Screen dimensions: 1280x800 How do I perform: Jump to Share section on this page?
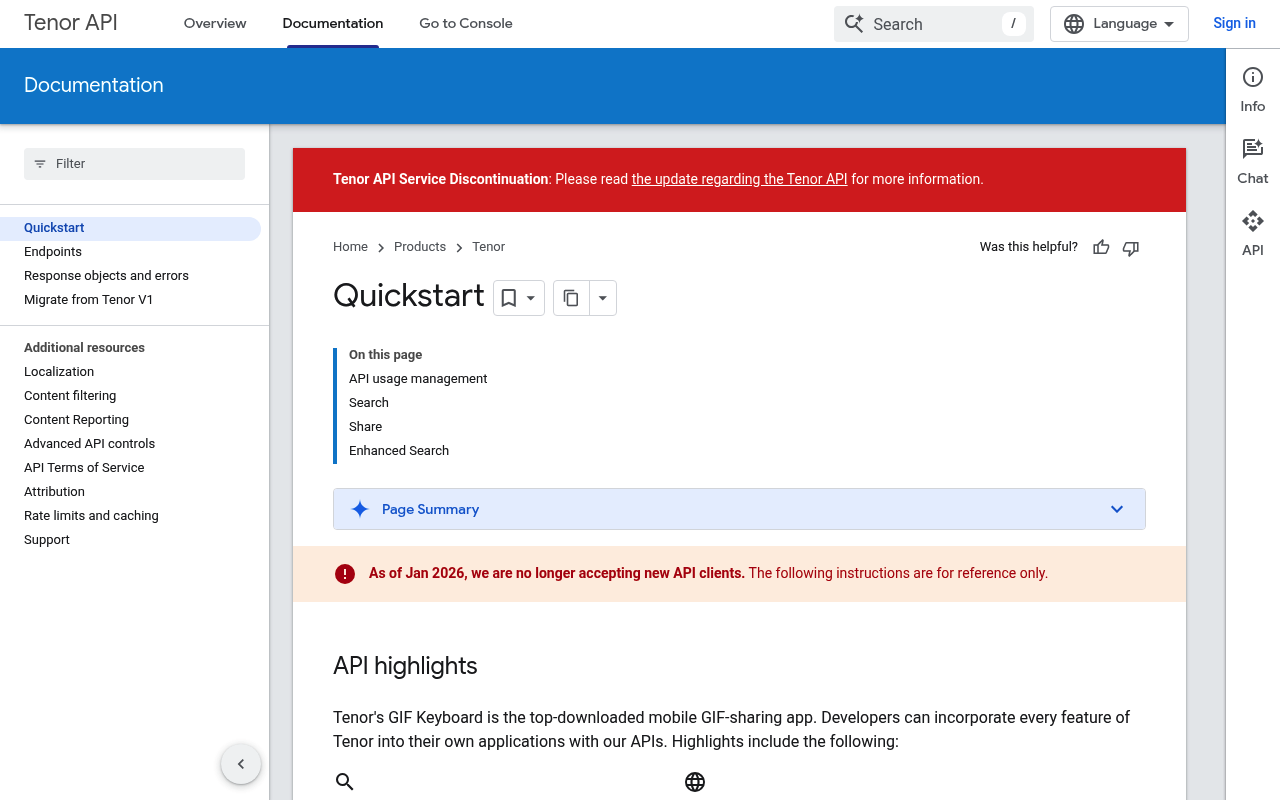click(x=365, y=427)
